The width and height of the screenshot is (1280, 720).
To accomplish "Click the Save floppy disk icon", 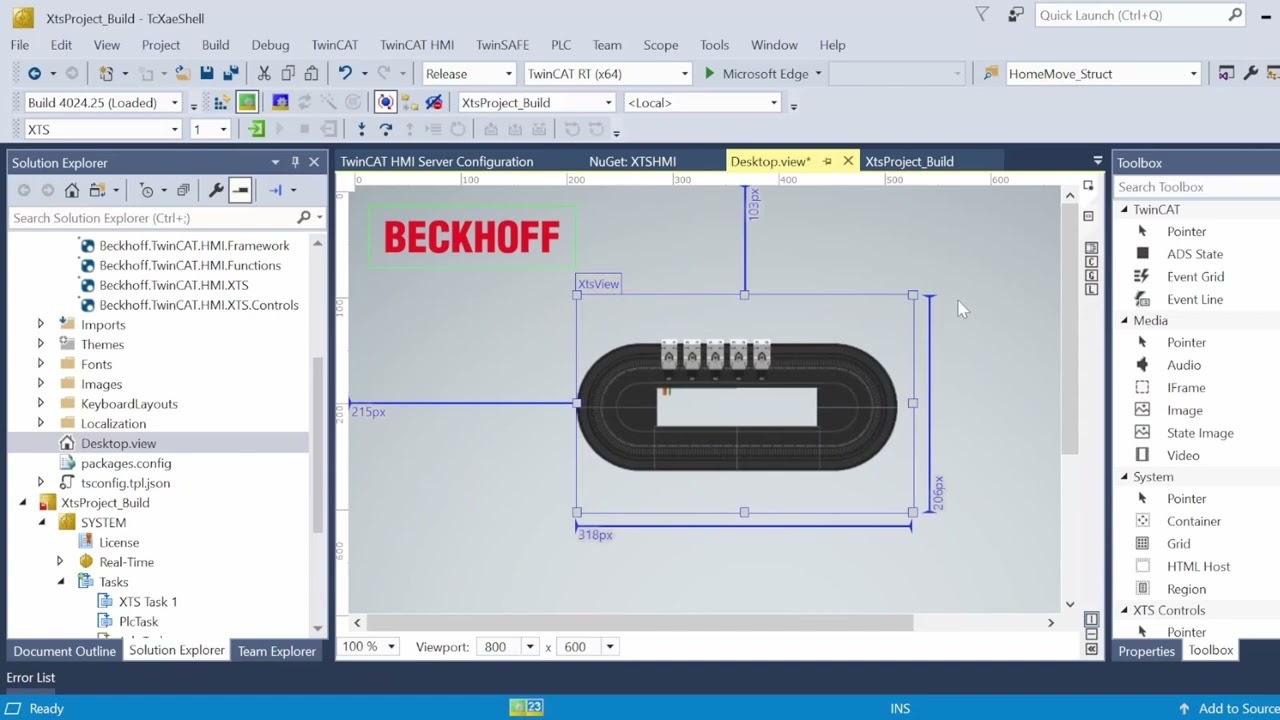I will [x=206, y=73].
